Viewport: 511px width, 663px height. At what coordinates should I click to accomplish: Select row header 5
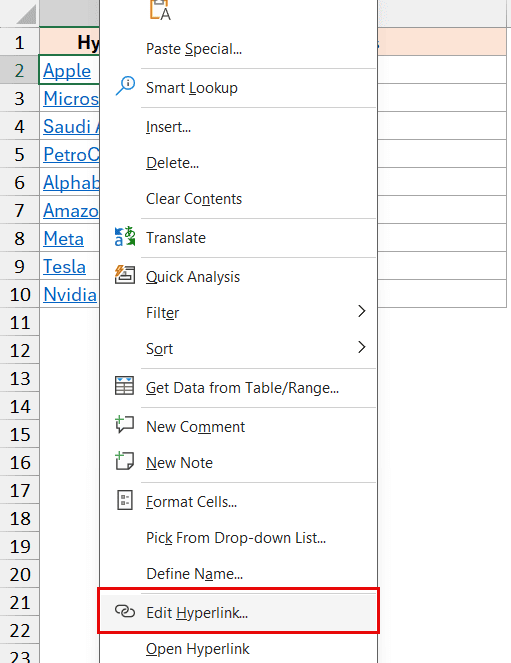click(x=19, y=154)
